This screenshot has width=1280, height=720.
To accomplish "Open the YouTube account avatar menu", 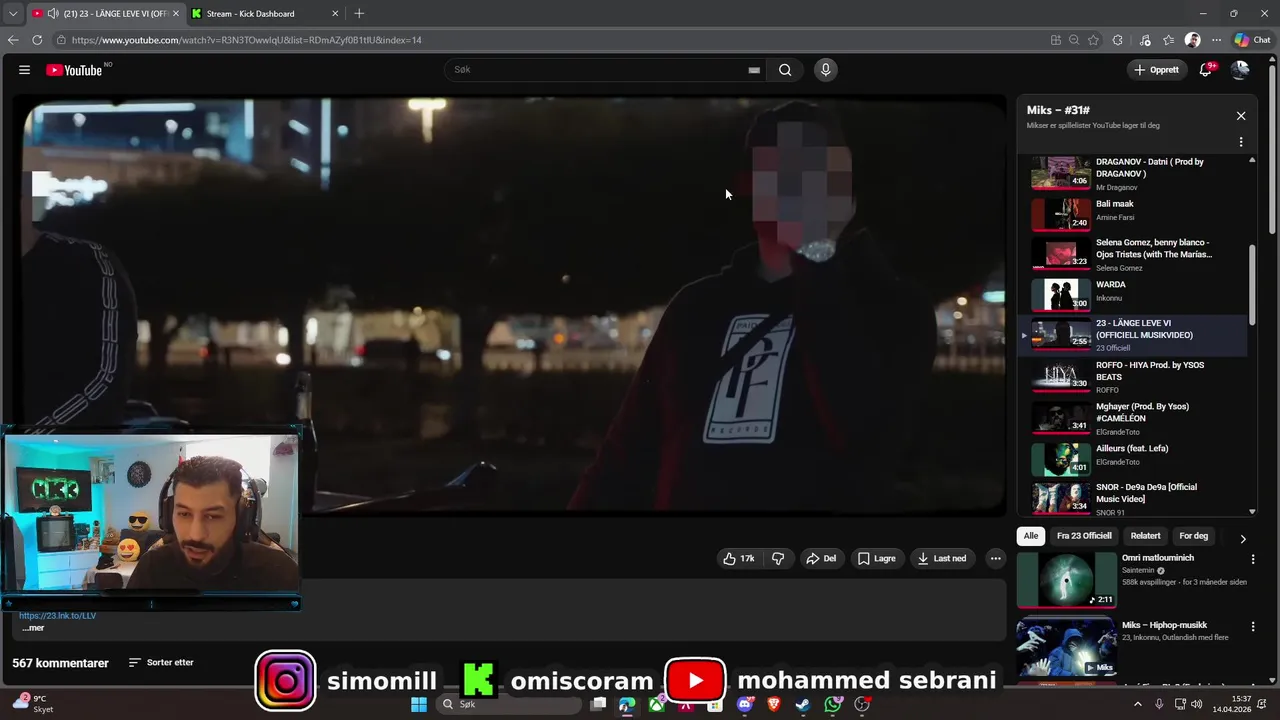I will point(1240,69).
